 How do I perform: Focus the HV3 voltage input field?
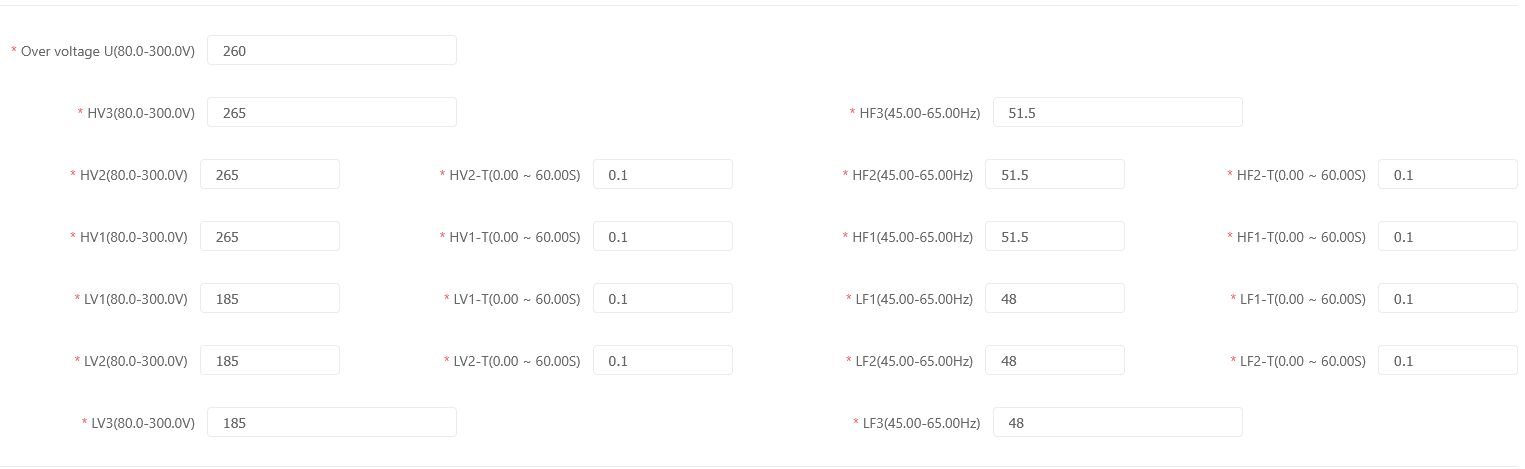pos(331,113)
